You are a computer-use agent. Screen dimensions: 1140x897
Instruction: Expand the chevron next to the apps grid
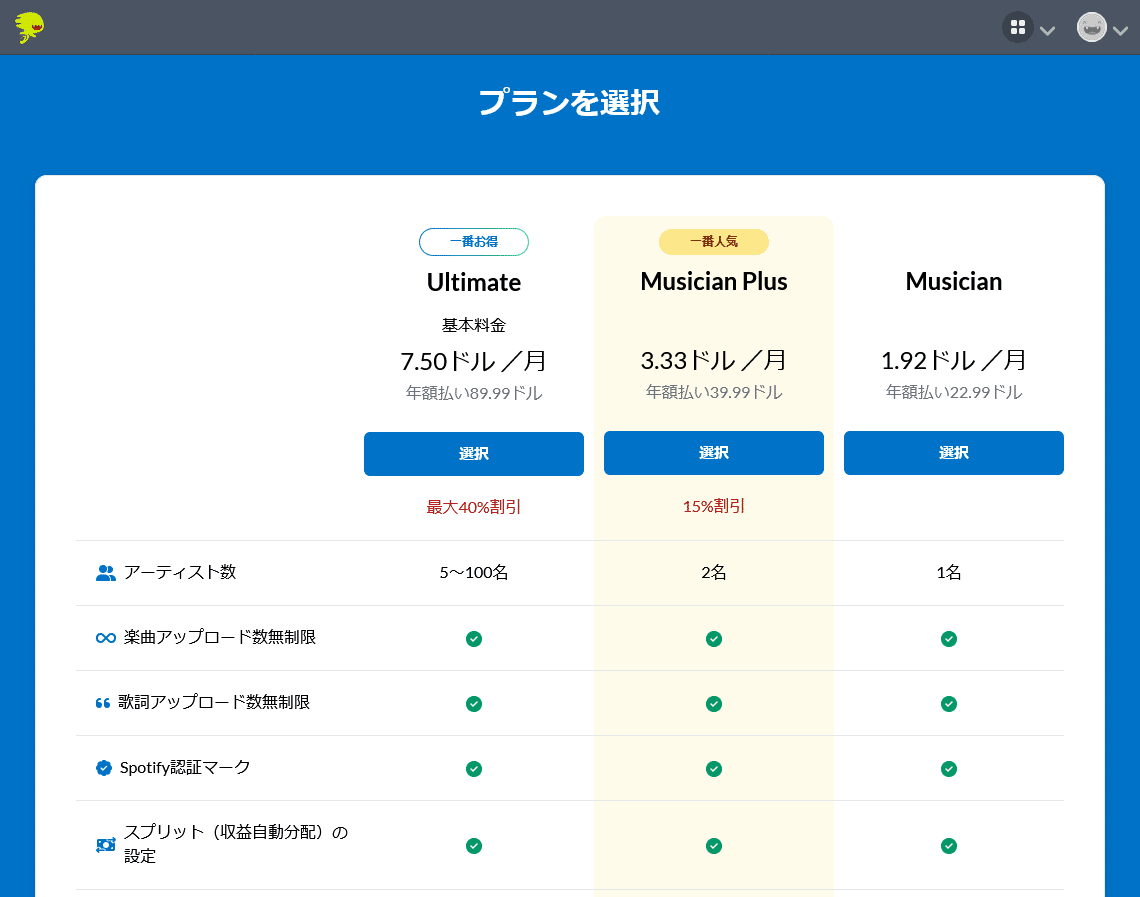1047,31
